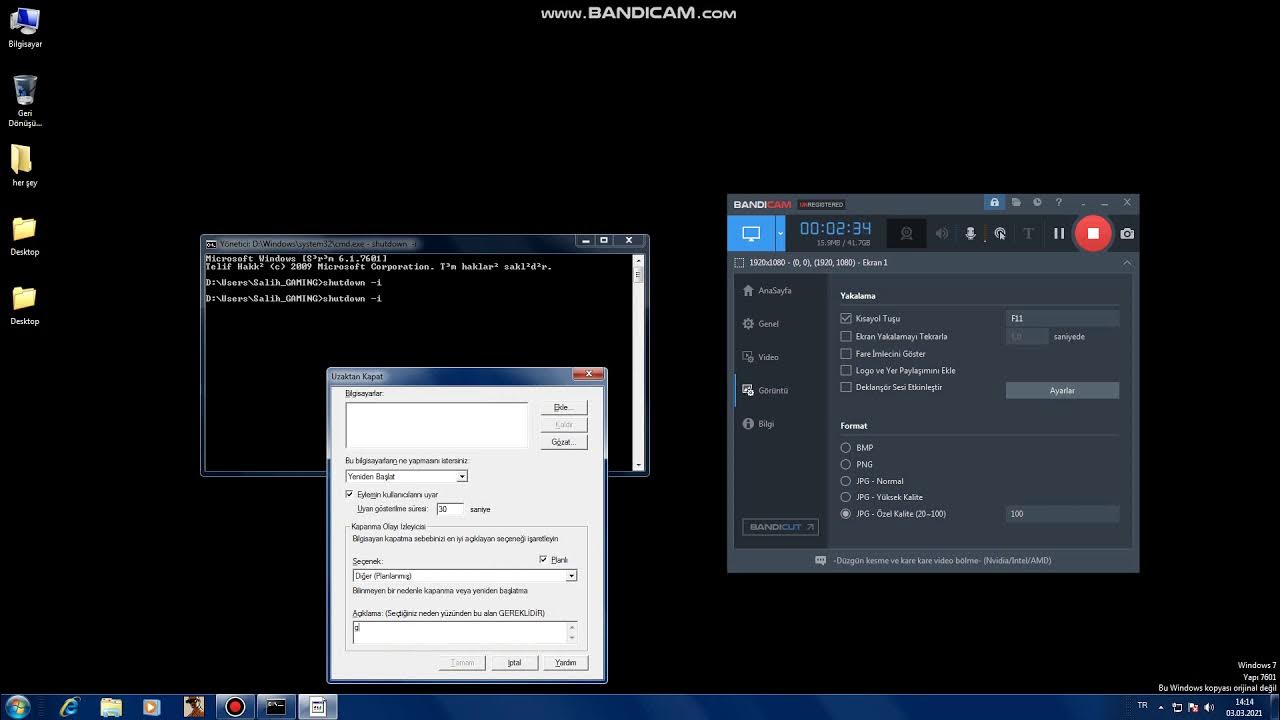Pause the Bandicam recording

[x=1059, y=233]
